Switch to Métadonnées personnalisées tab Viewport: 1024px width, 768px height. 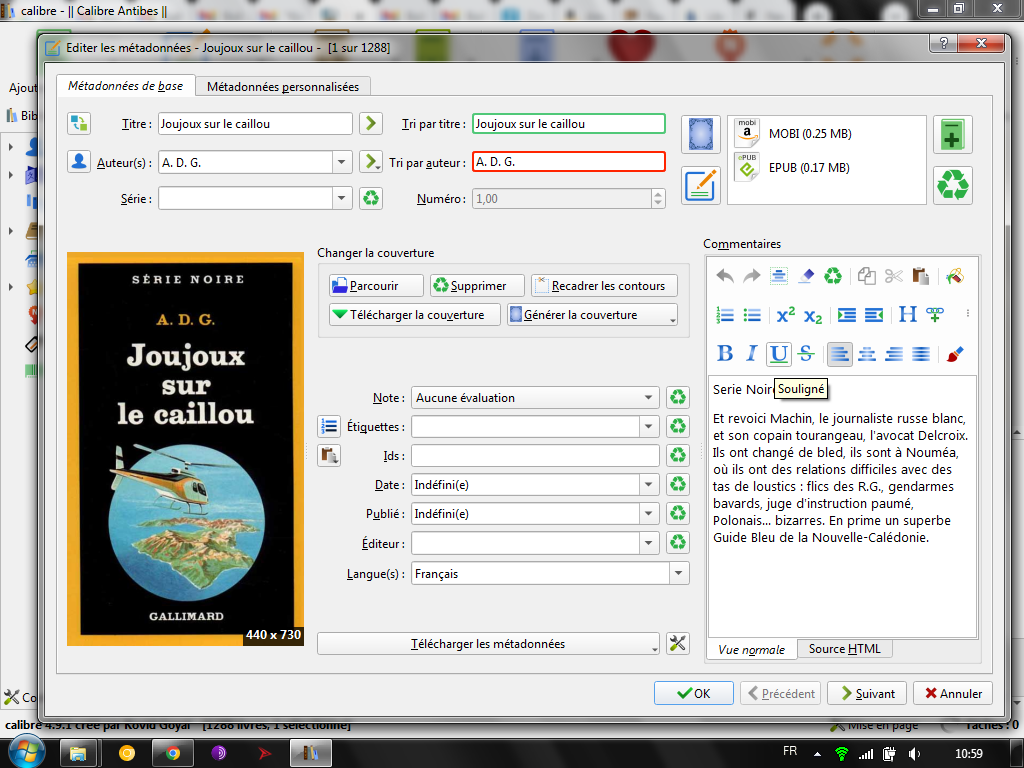(x=283, y=87)
